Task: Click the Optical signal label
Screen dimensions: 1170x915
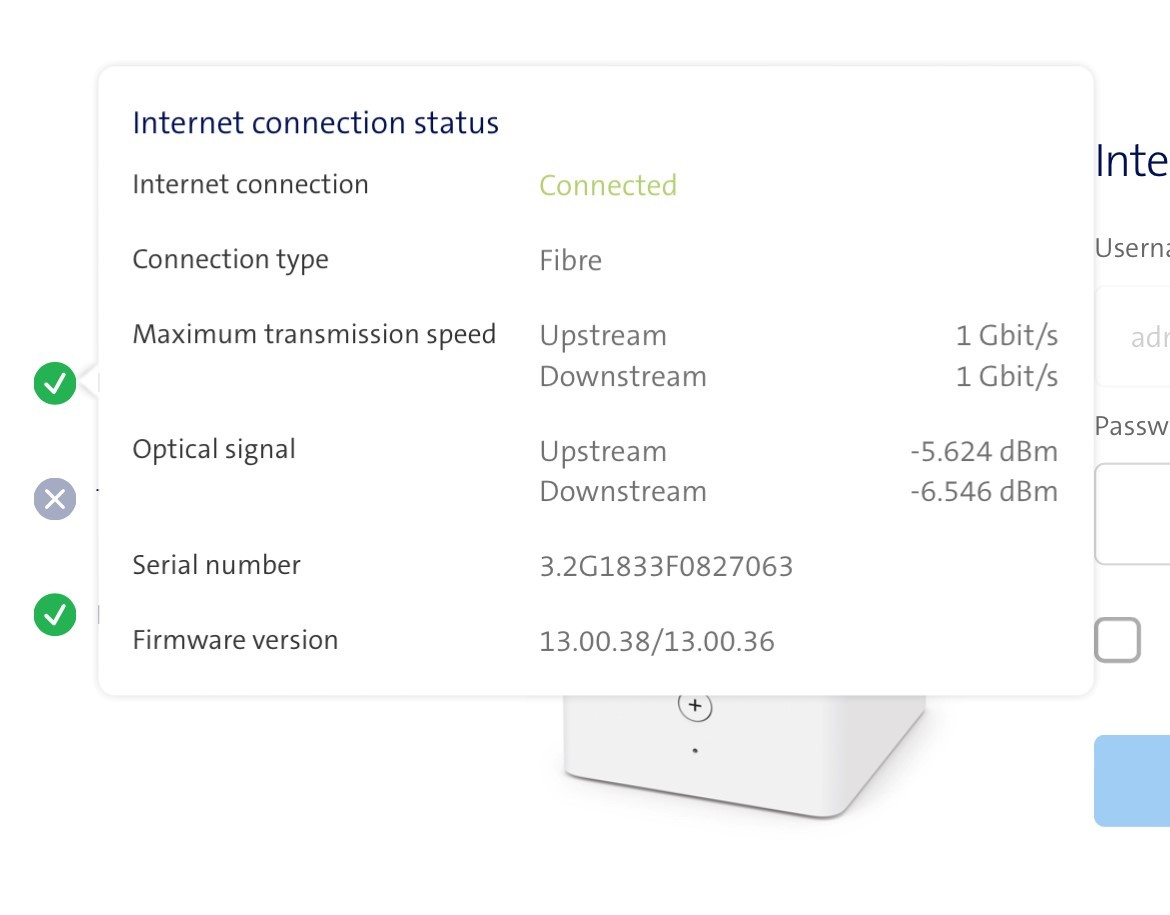Action: point(214,449)
